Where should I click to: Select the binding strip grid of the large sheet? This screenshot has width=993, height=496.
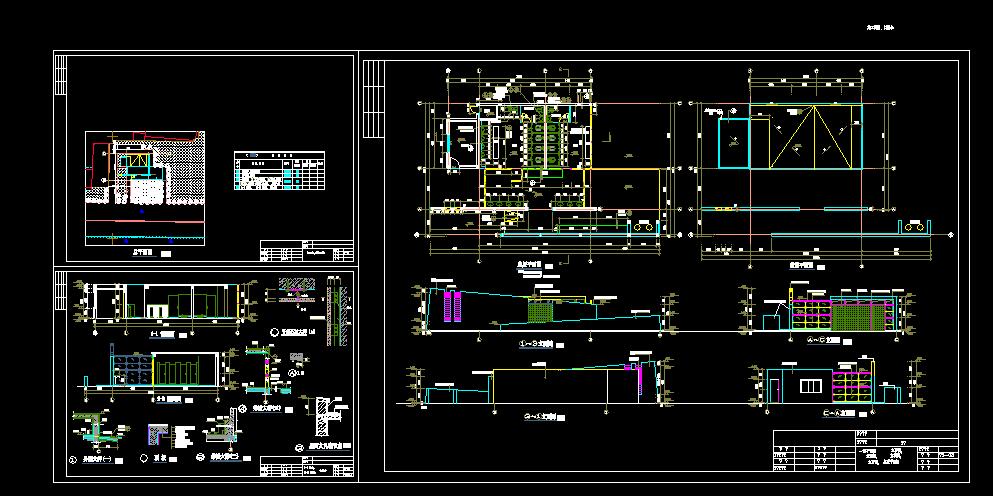pyautogui.click(x=373, y=99)
